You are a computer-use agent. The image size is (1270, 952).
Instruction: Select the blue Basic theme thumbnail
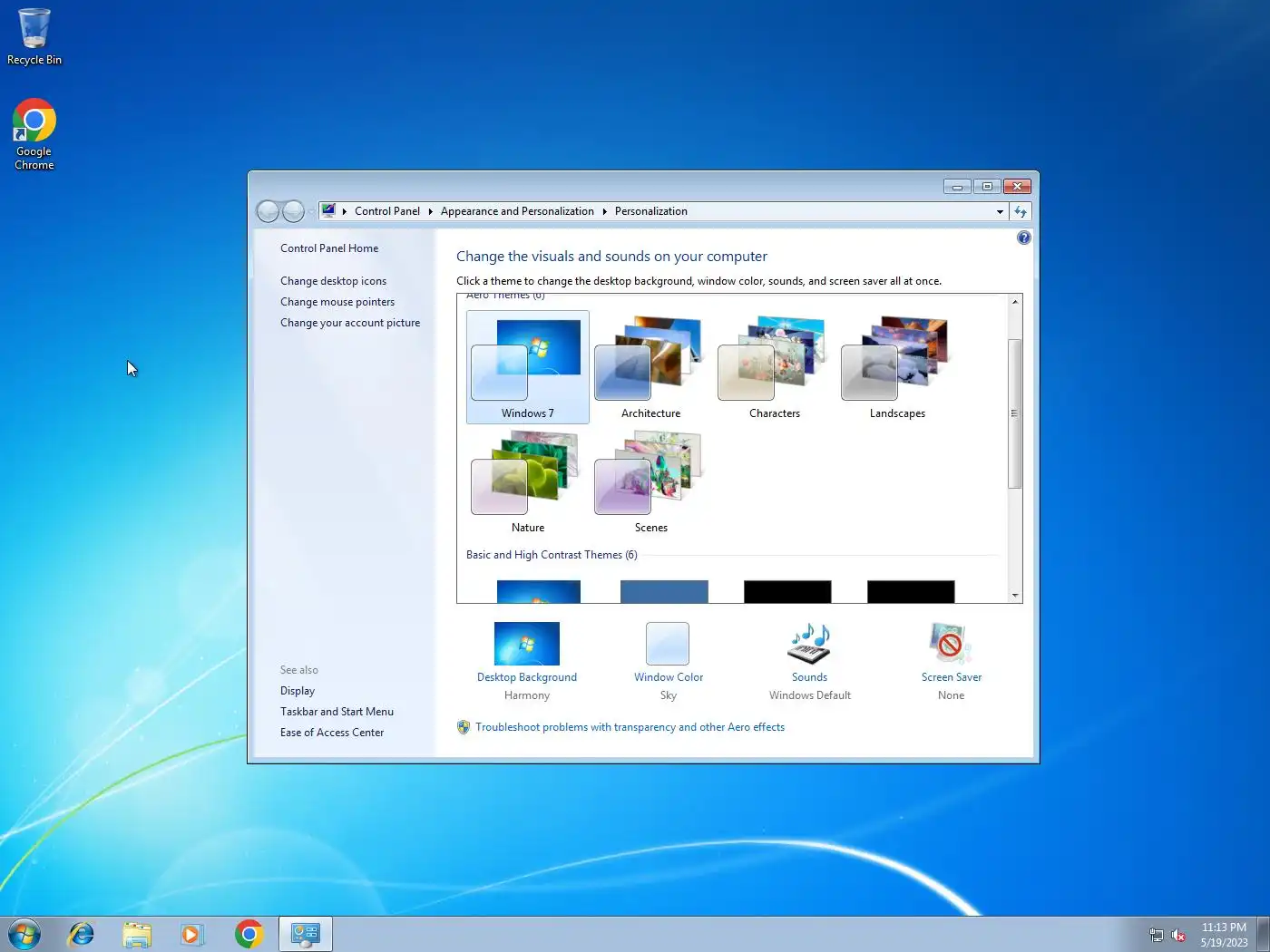pyautogui.click(x=664, y=592)
